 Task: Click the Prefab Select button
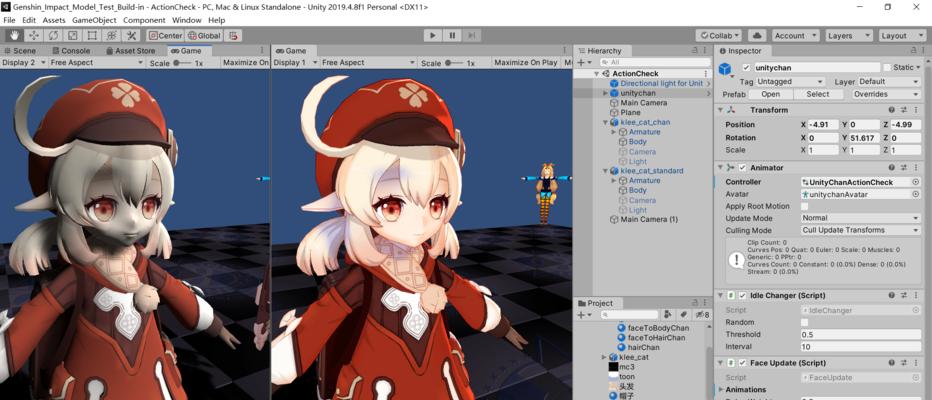818,94
